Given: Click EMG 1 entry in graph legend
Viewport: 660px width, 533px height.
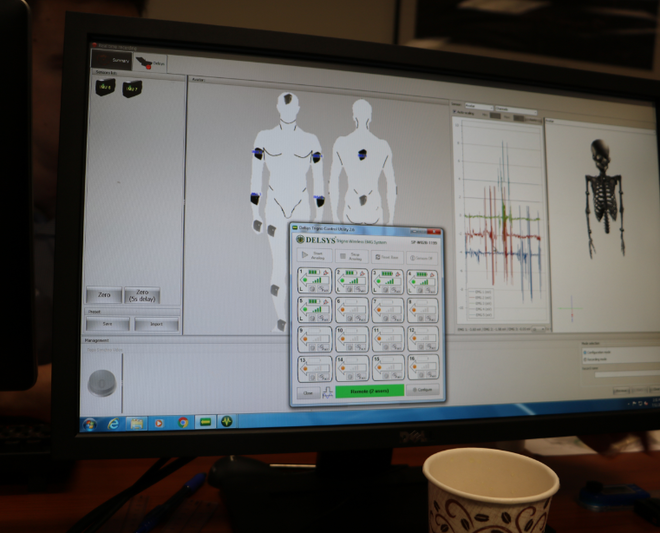Looking at the screenshot, I should (480, 291).
